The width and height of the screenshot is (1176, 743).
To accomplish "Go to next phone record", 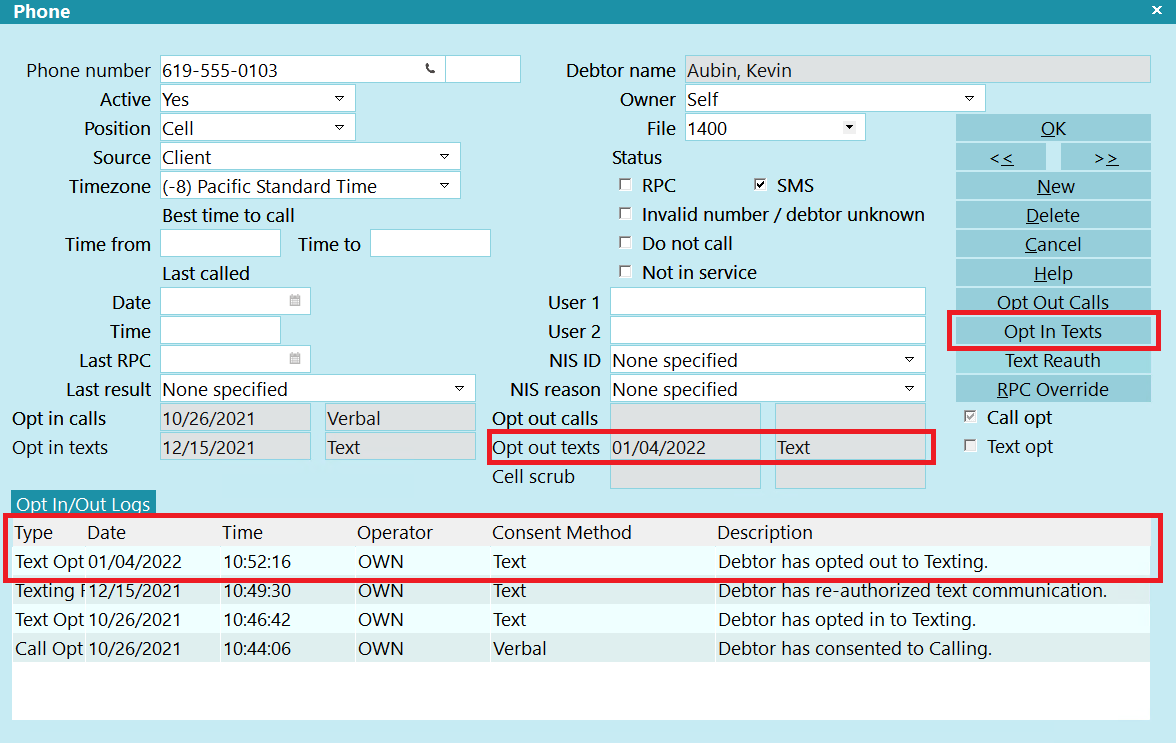I will point(1106,157).
